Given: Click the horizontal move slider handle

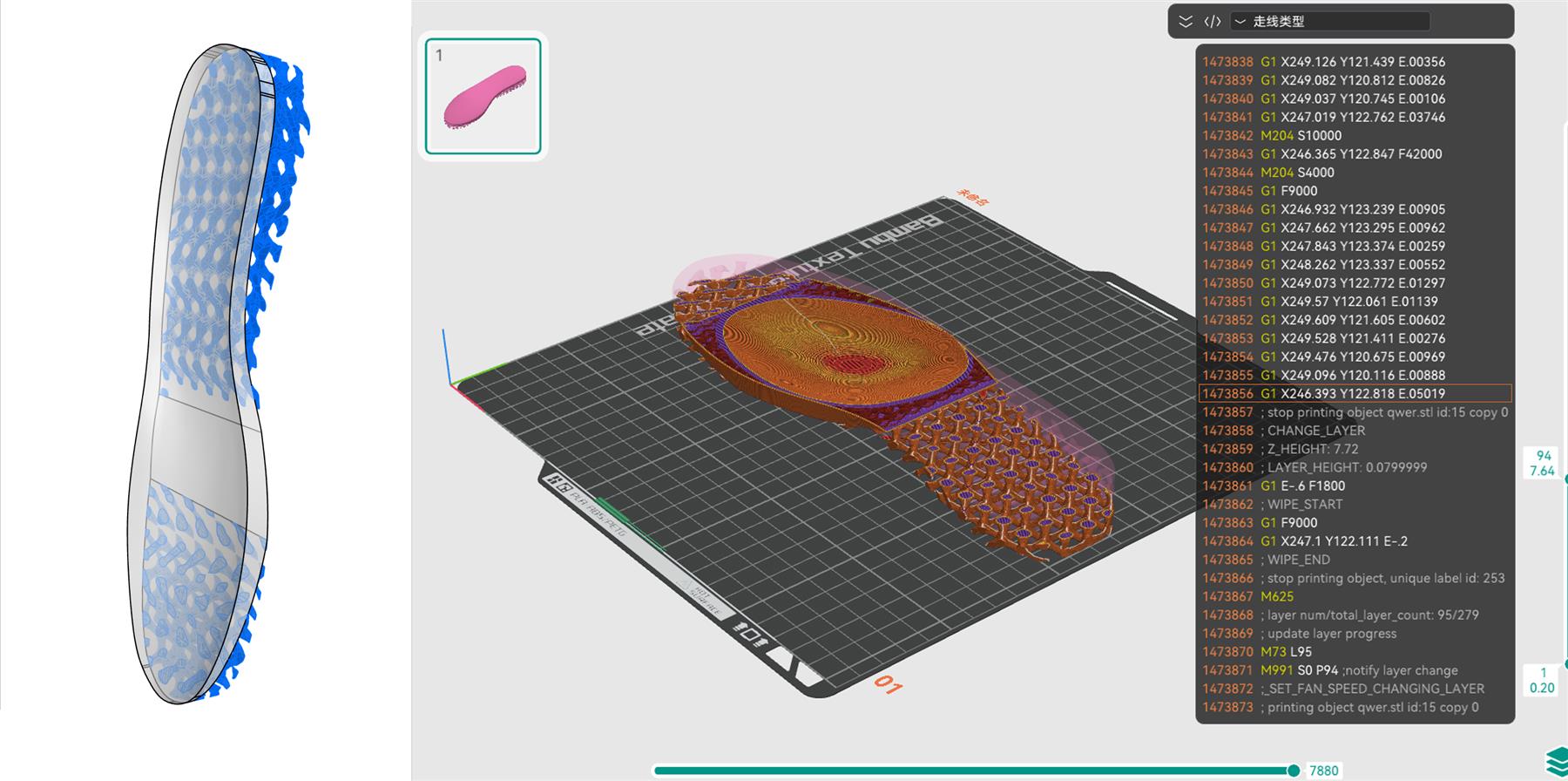Looking at the screenshot, I should 1294,771.
